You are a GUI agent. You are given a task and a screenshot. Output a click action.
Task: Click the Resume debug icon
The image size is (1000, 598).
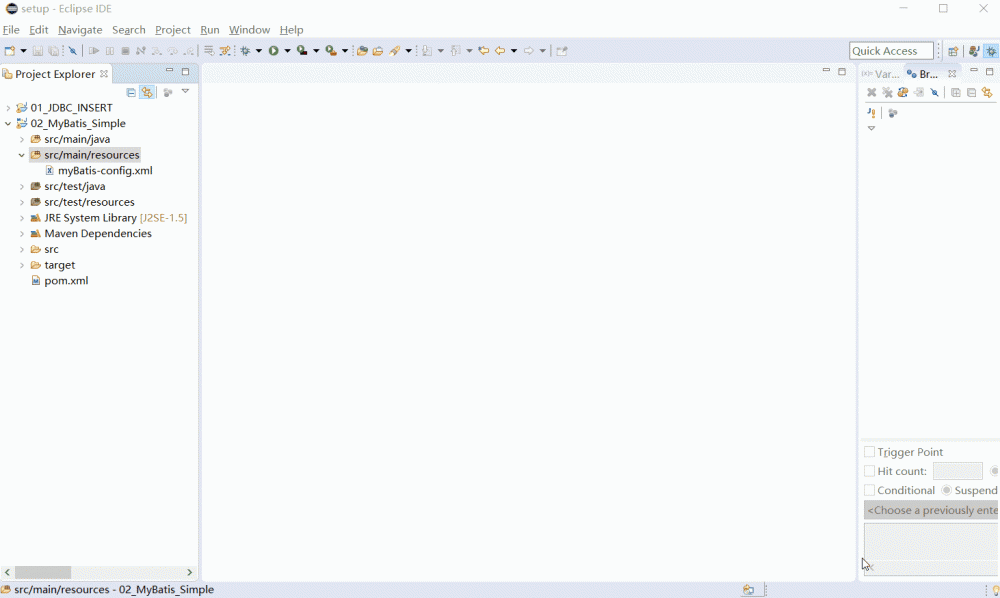click(x=94, y=51)
